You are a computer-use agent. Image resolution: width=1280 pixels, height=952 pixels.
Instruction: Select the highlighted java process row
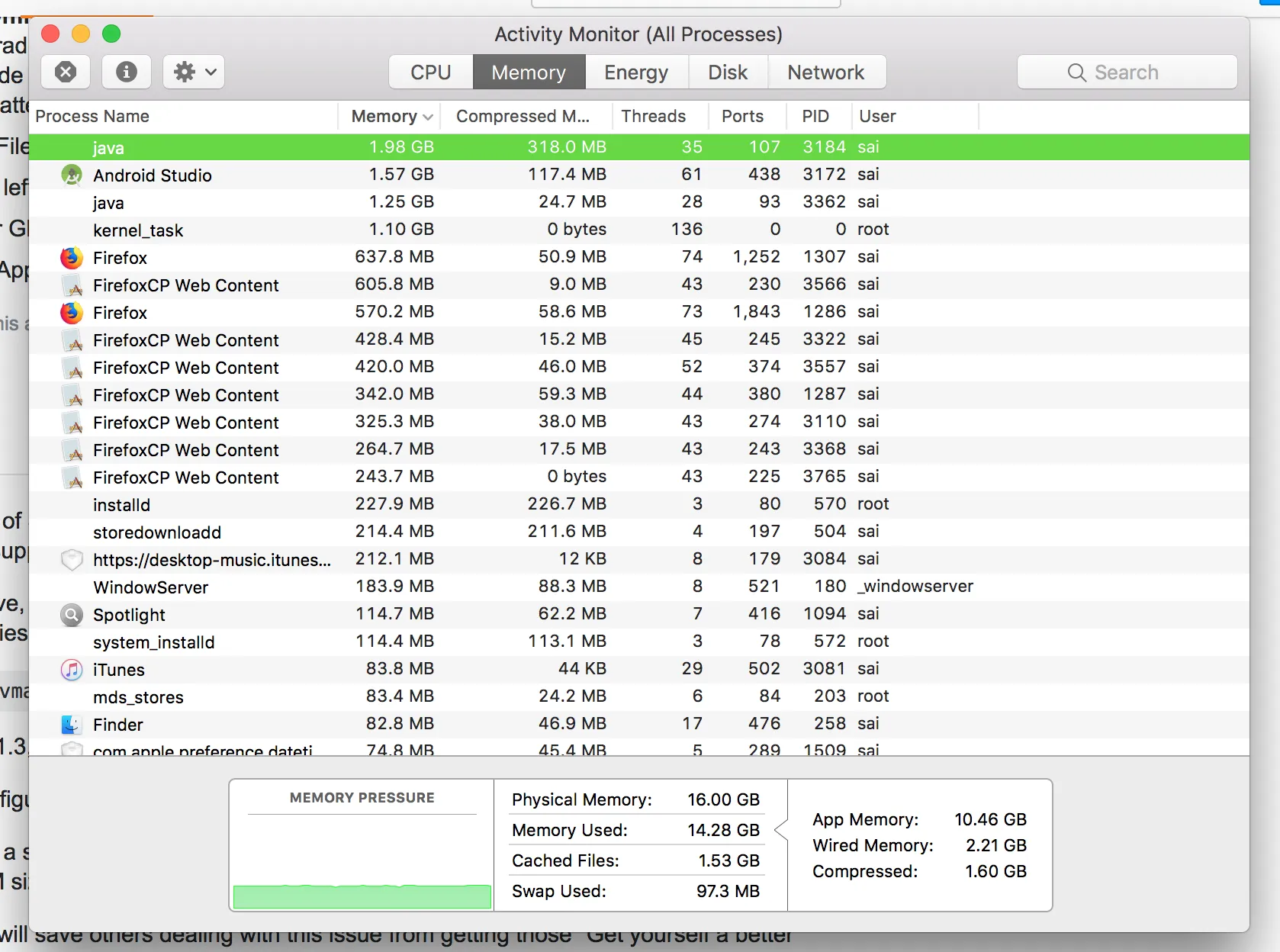(639, 147)
